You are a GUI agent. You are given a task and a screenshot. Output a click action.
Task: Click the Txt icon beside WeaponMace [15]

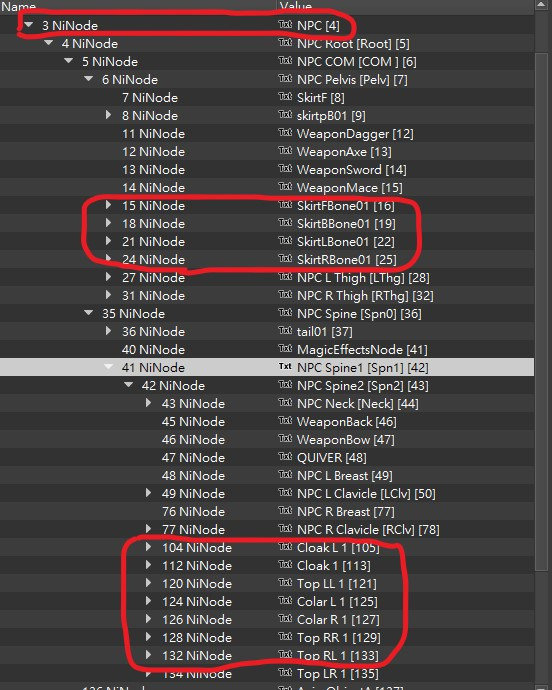pos(285,187)
